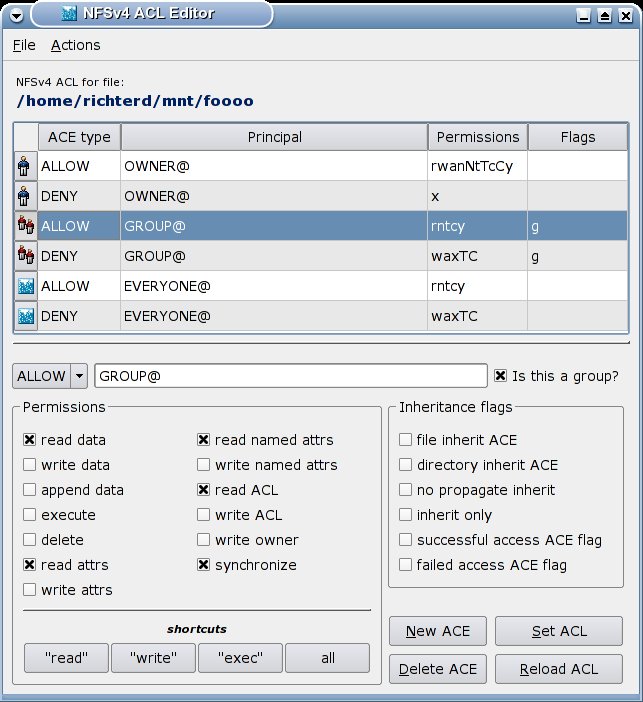The height and width of the screenshot is (702, 643).
Task: Sort the list by the Principal column header
Action: [x=274, y=137]
